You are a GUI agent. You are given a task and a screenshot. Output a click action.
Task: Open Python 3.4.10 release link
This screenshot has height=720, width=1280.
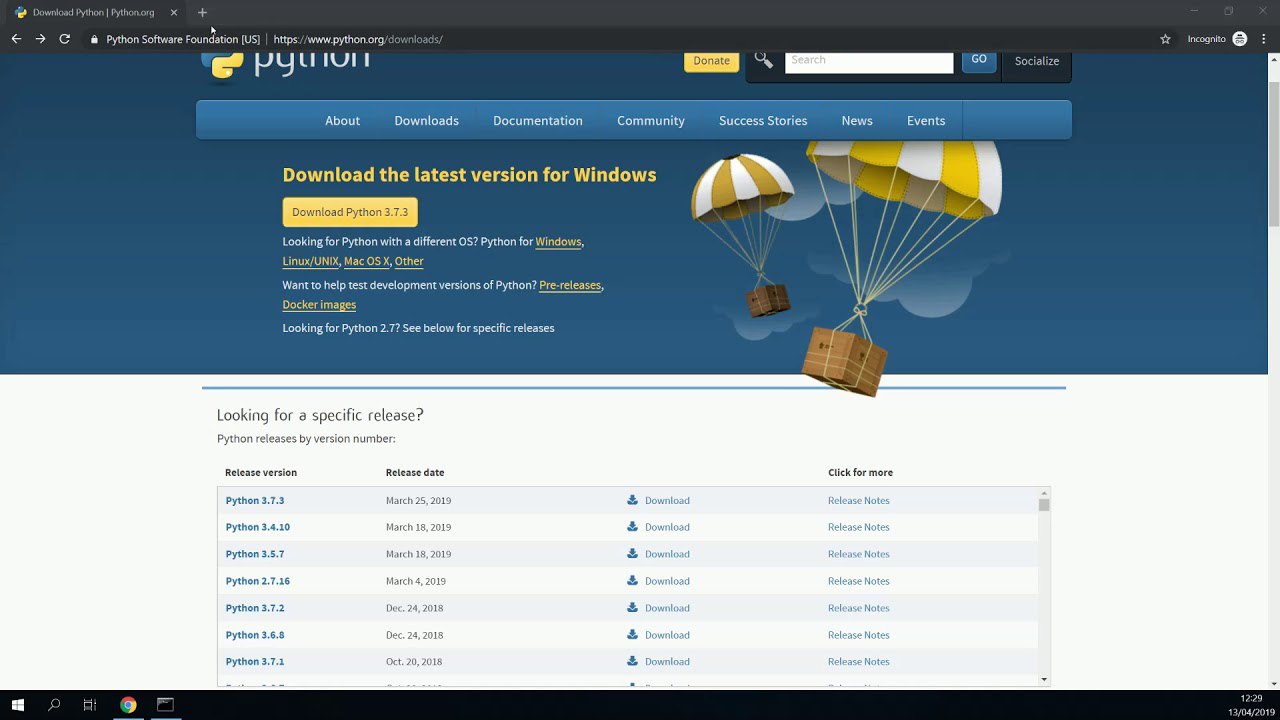258,527
